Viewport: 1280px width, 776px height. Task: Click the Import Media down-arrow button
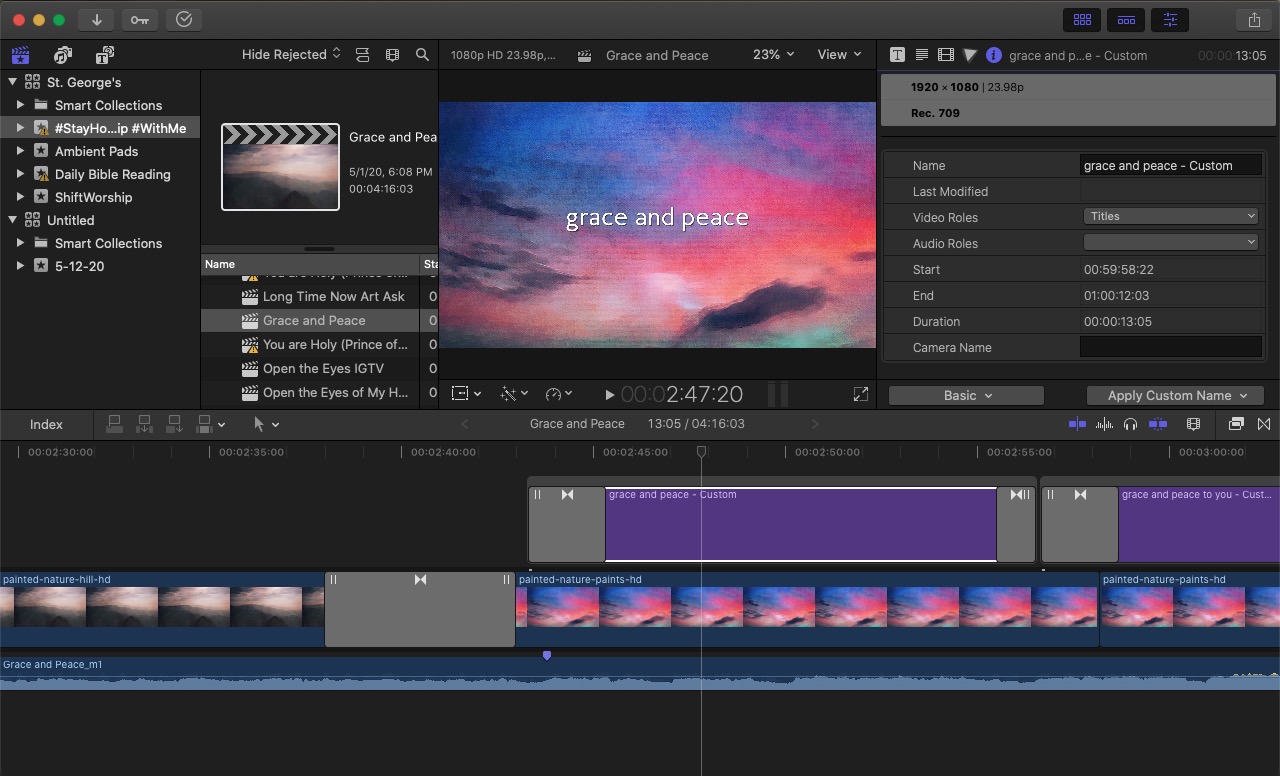tap(96, 19)
